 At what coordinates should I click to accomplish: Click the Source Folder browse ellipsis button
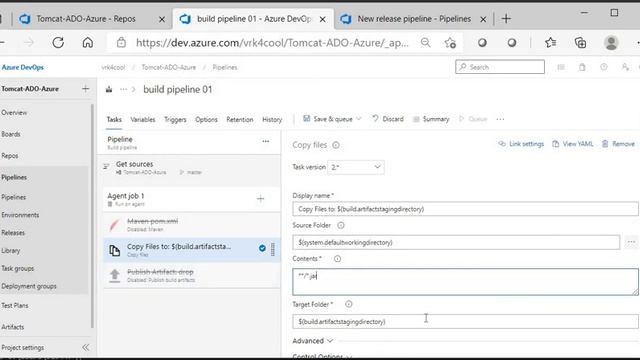point(631,242)
